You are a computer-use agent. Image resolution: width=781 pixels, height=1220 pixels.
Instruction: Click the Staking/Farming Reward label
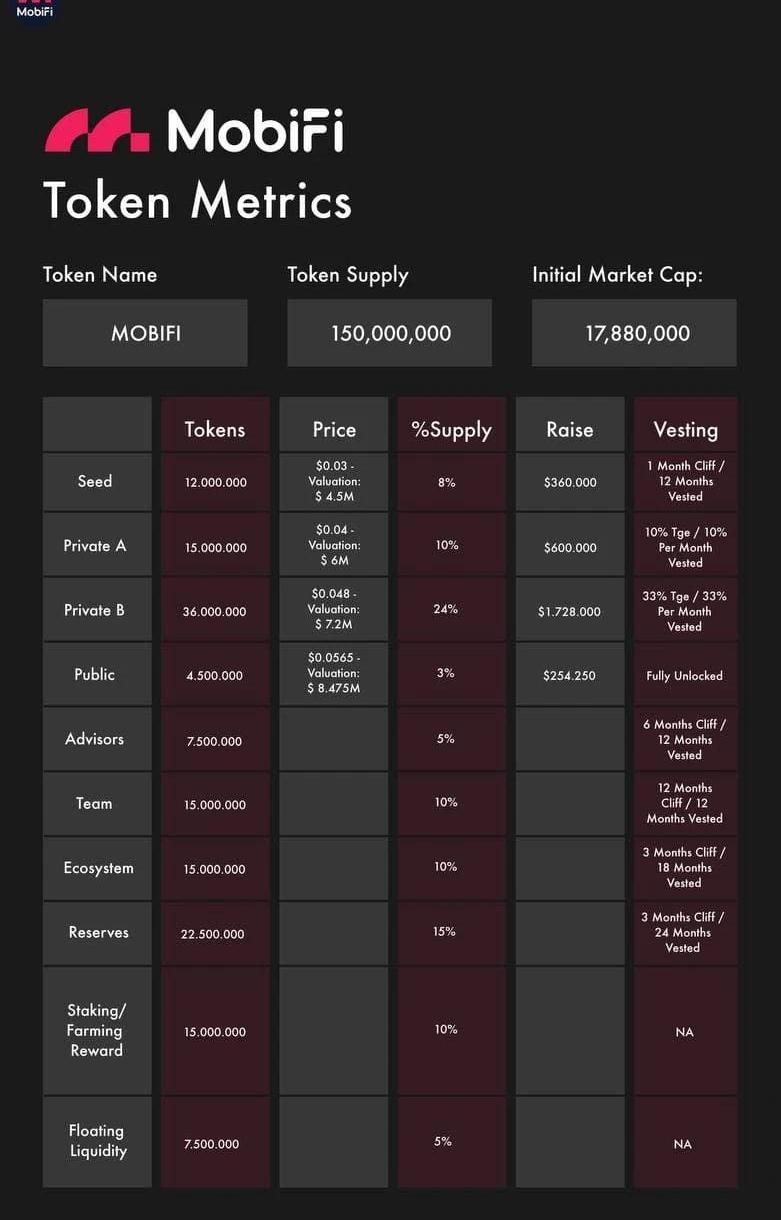tap(96, 1030)
